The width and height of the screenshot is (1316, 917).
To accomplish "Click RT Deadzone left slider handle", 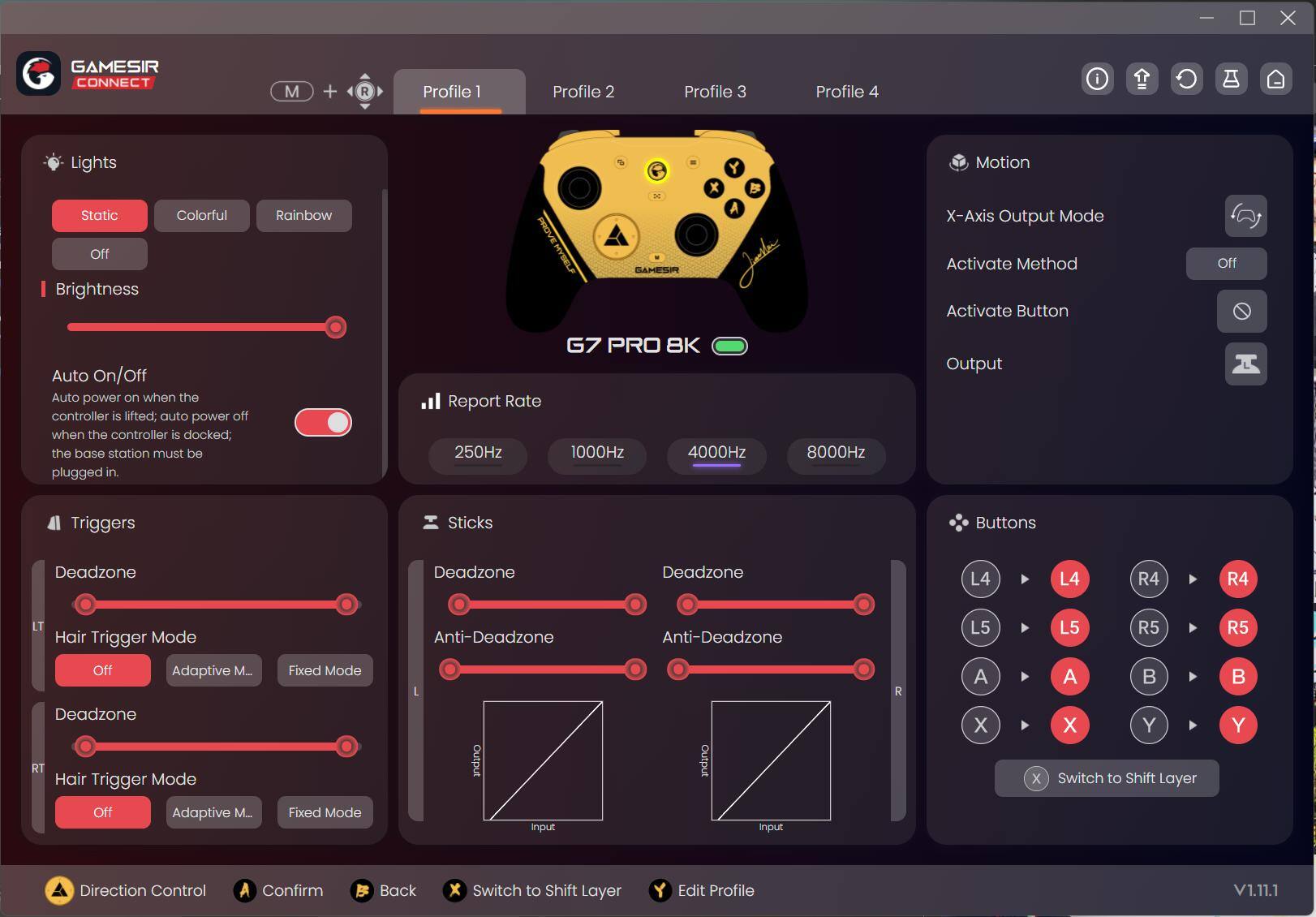I will 85,747.
